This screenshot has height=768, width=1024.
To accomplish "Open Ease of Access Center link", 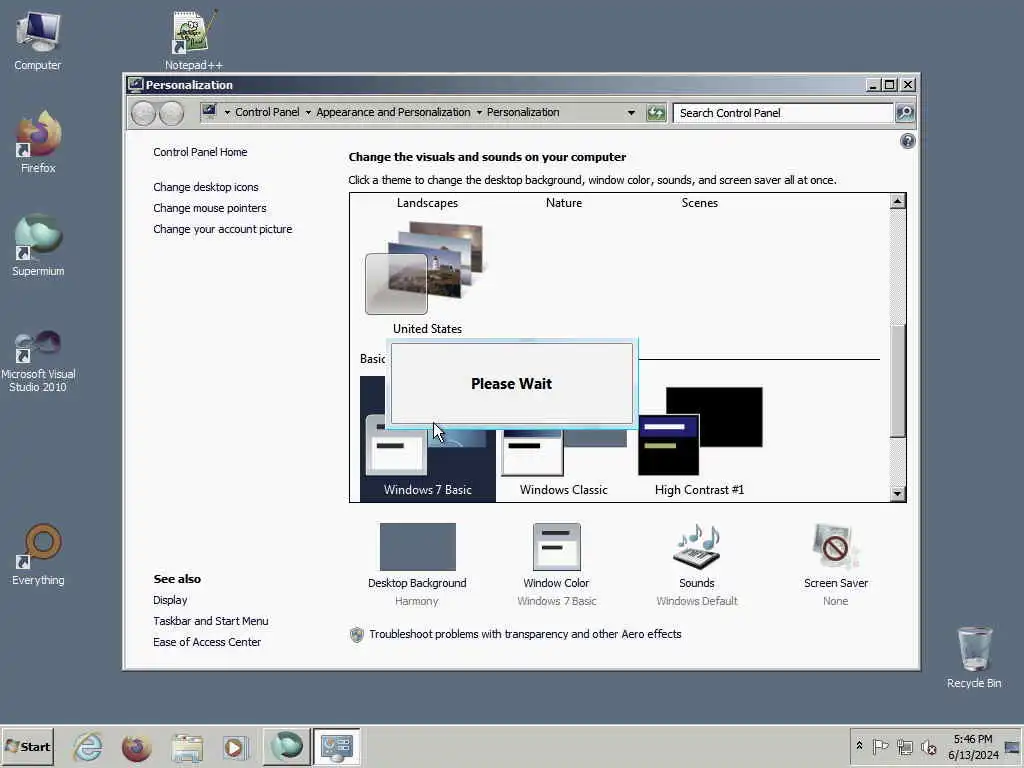I will (x=206, y=642).
